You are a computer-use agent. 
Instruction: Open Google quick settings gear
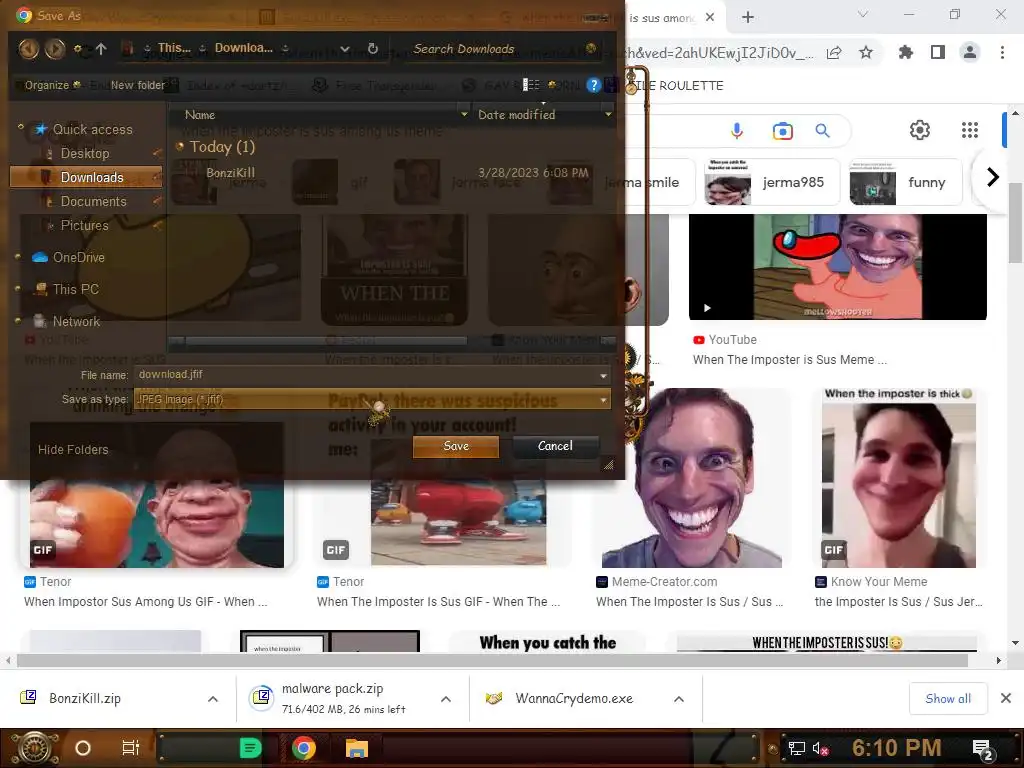click(x=920, y=130)
